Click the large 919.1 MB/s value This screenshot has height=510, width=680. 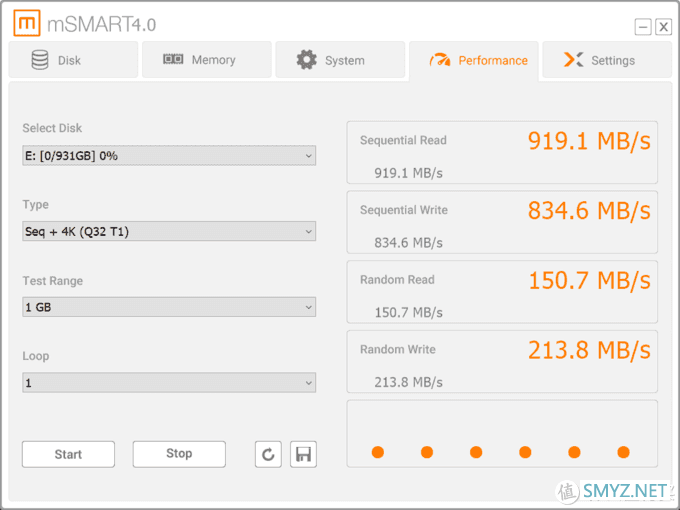tap(589, 141)
